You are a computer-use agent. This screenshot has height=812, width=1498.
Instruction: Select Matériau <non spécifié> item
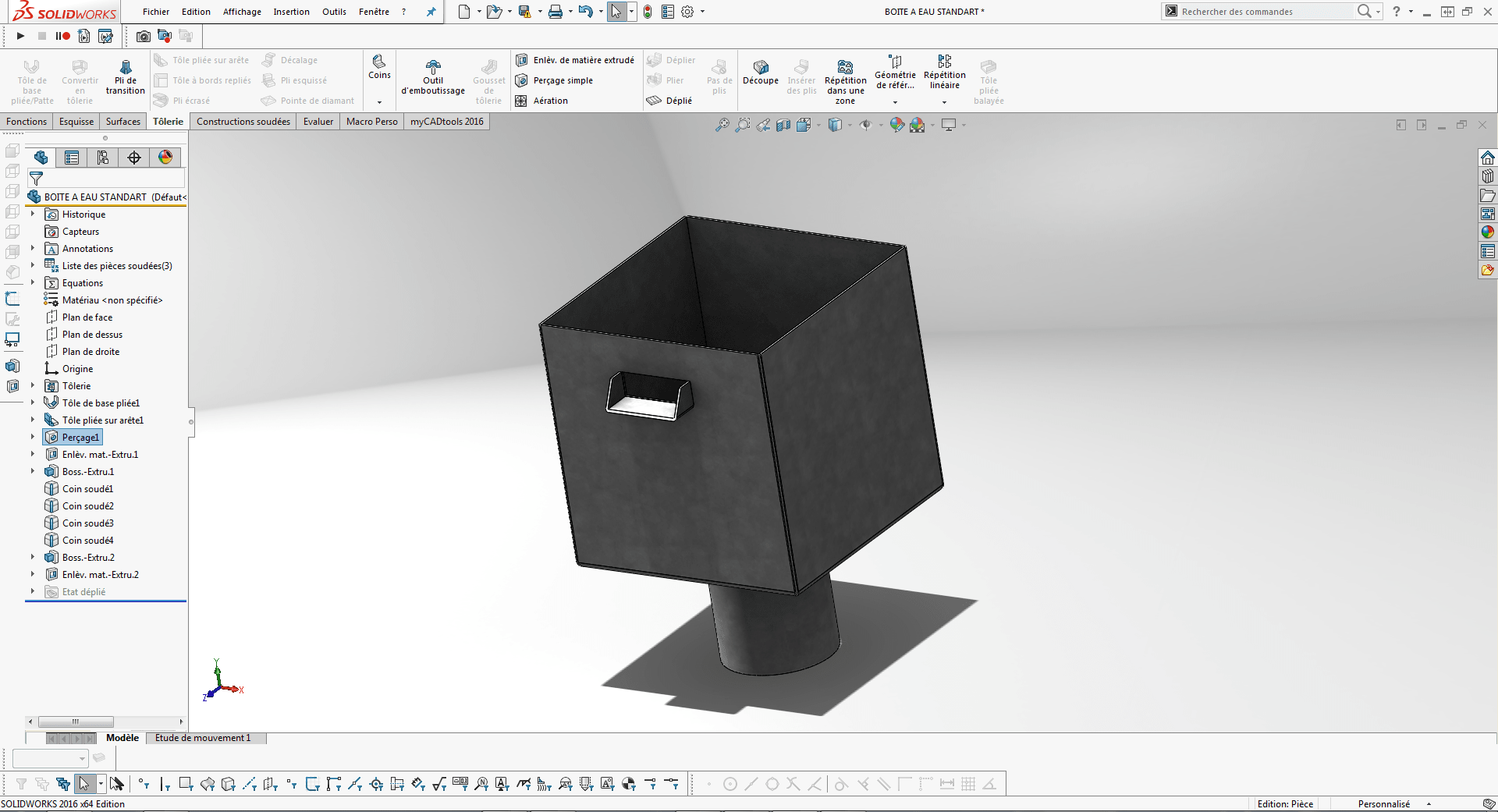tap(112, 300)
